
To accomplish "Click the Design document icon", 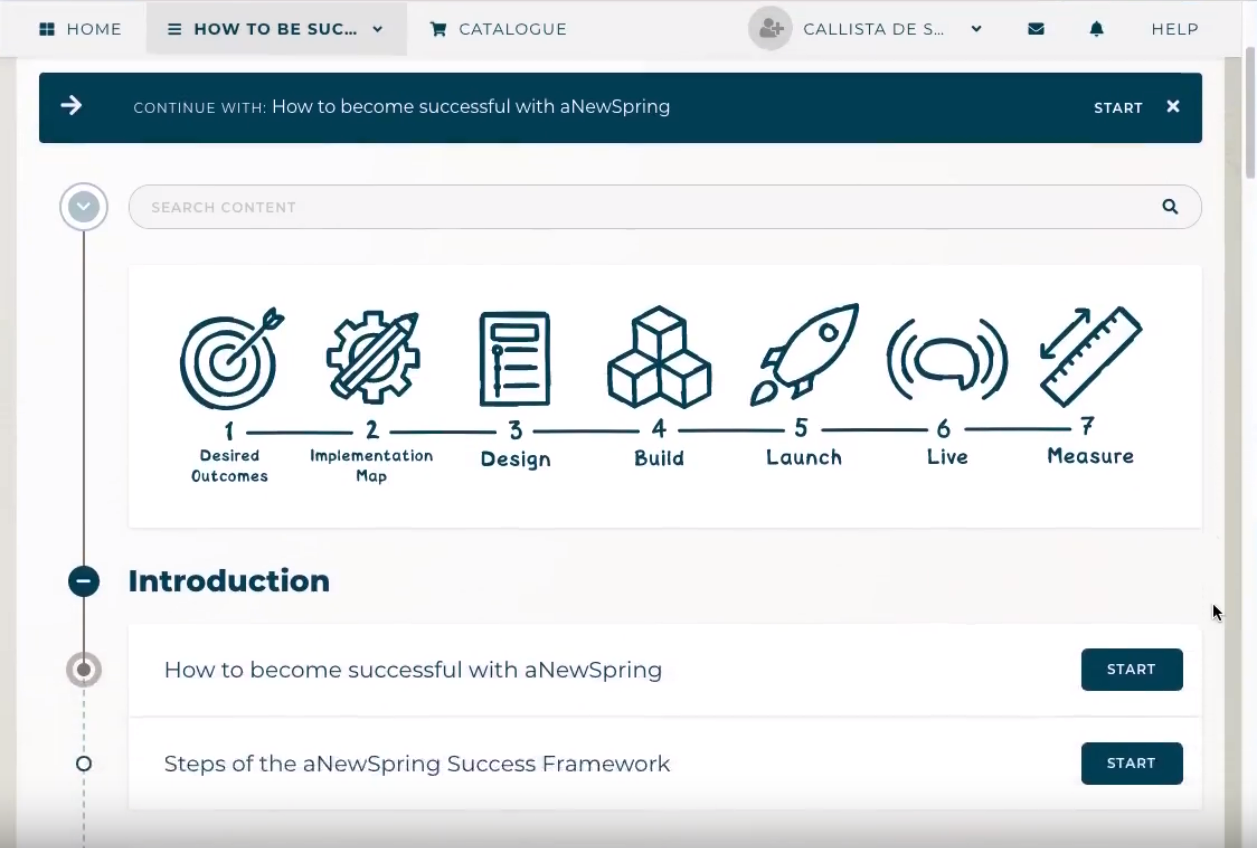I will coord(515,358).
